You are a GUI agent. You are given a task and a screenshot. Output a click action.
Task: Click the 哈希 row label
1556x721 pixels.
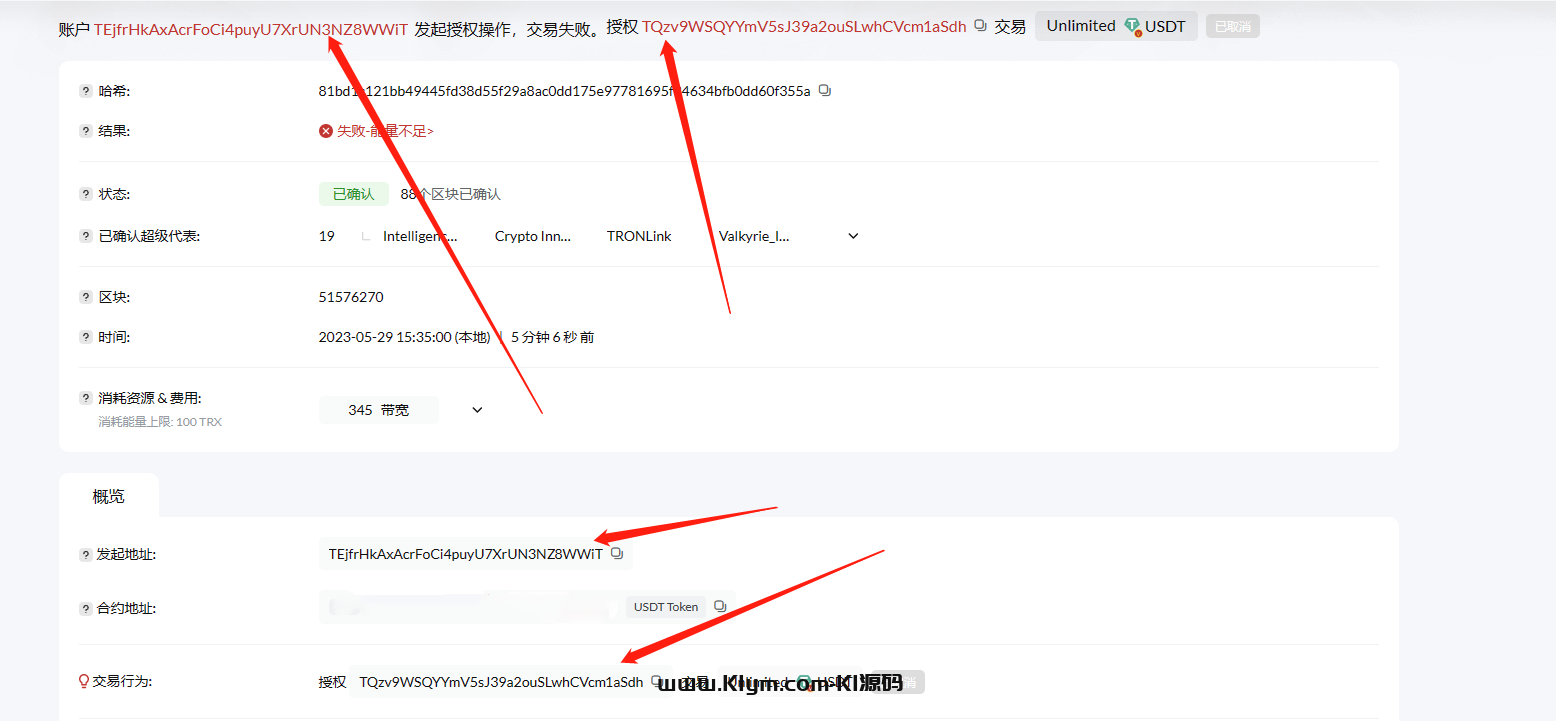(115, 91)
